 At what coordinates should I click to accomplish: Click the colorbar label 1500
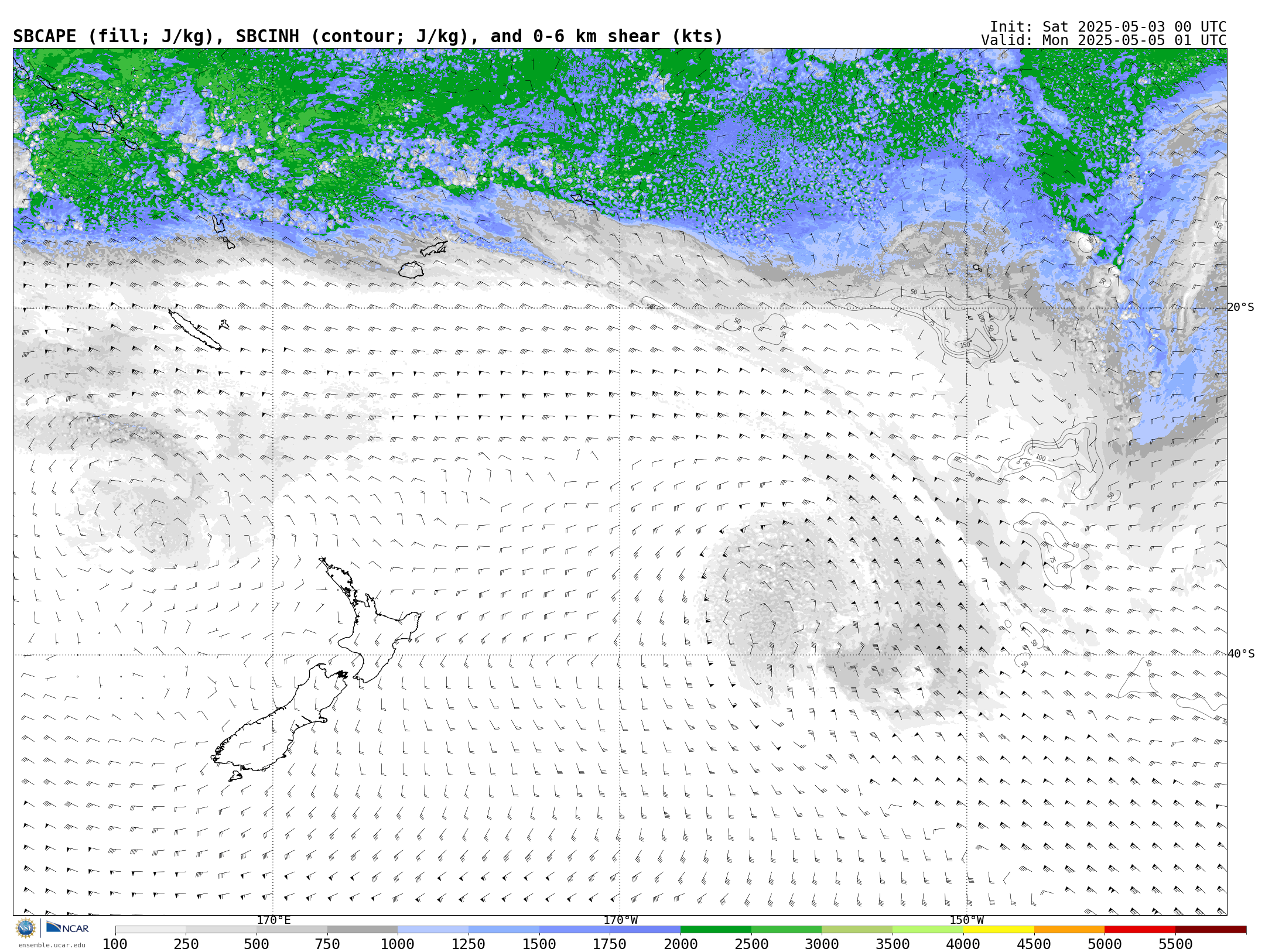[539, 944]
